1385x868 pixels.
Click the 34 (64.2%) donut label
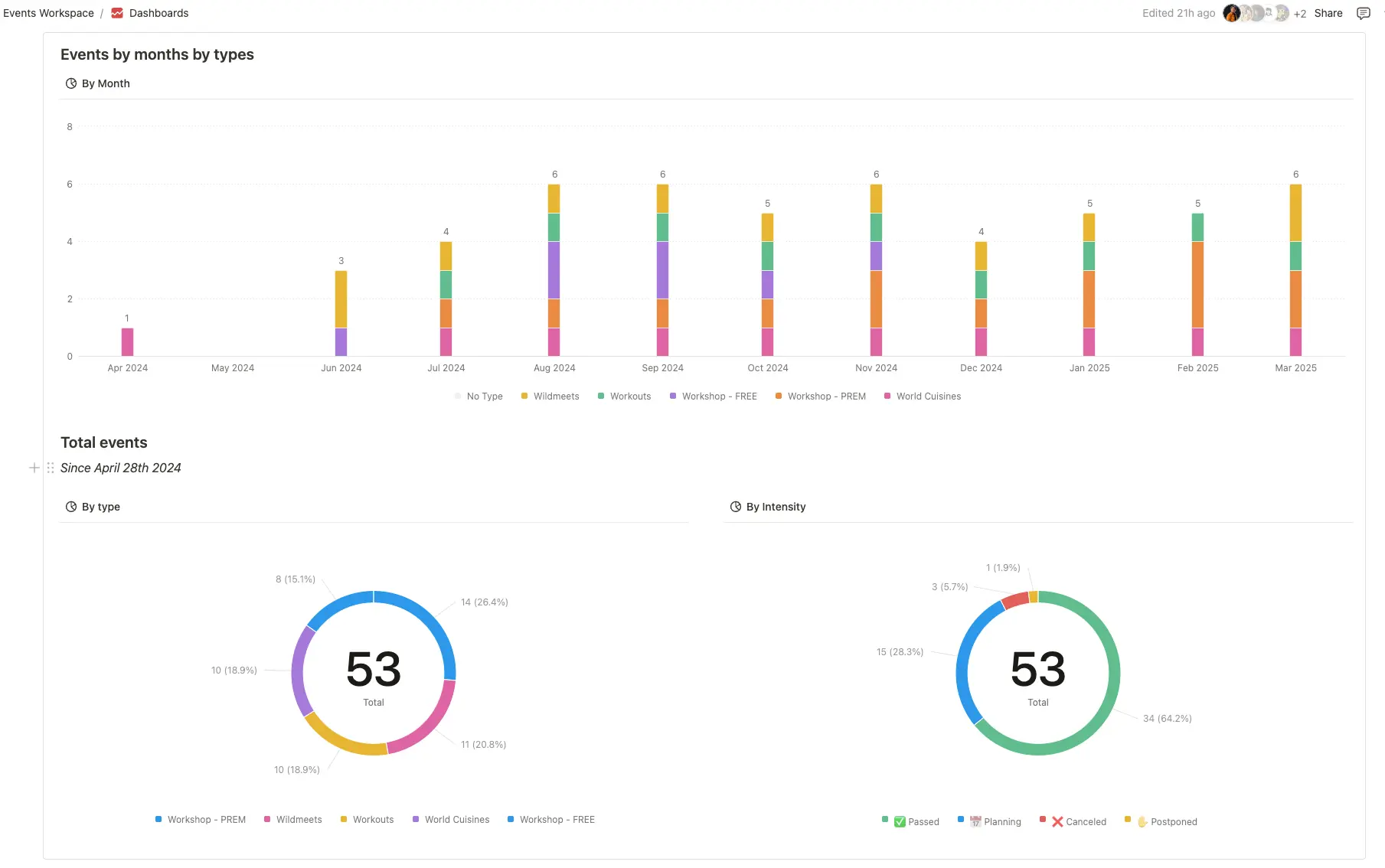tap(1168, 719)
